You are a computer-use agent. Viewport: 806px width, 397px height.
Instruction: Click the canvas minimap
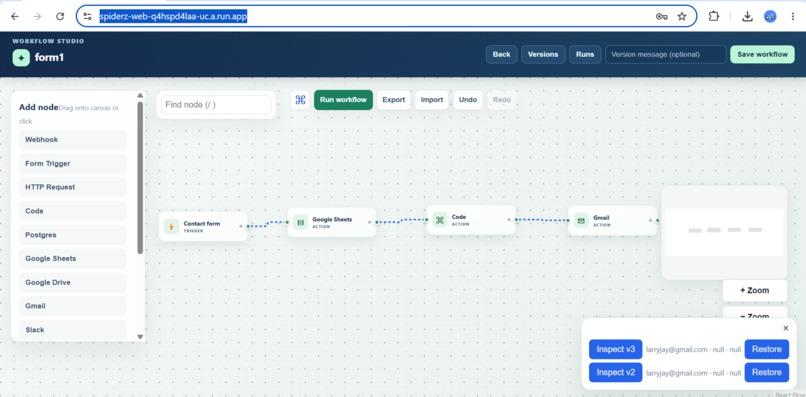724,232
